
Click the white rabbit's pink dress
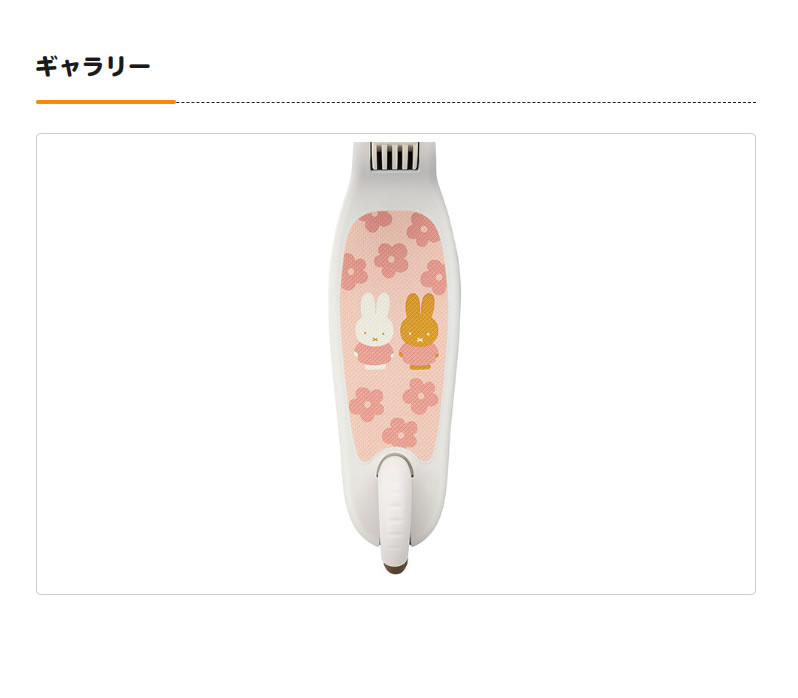point(374,354)
